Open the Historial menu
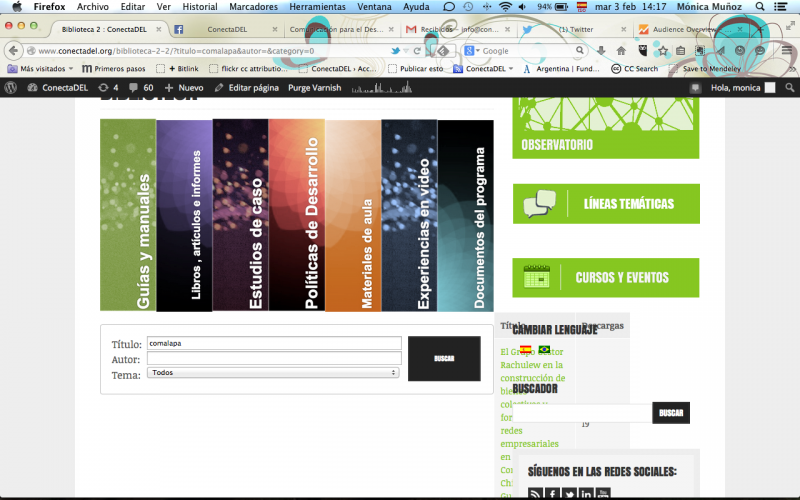Viewport: 800px width, 500px height. [x=200, y=7]
